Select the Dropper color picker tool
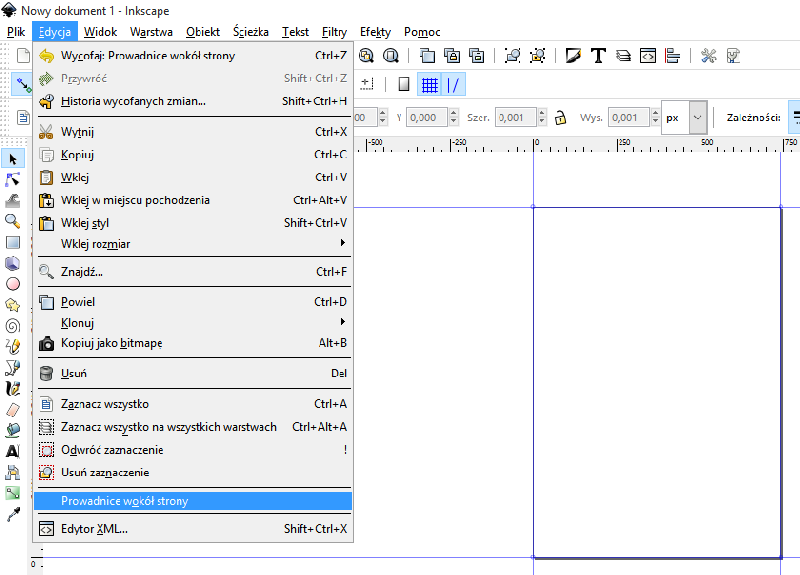This screenshot has height=575, width=800. pos(13,514)
